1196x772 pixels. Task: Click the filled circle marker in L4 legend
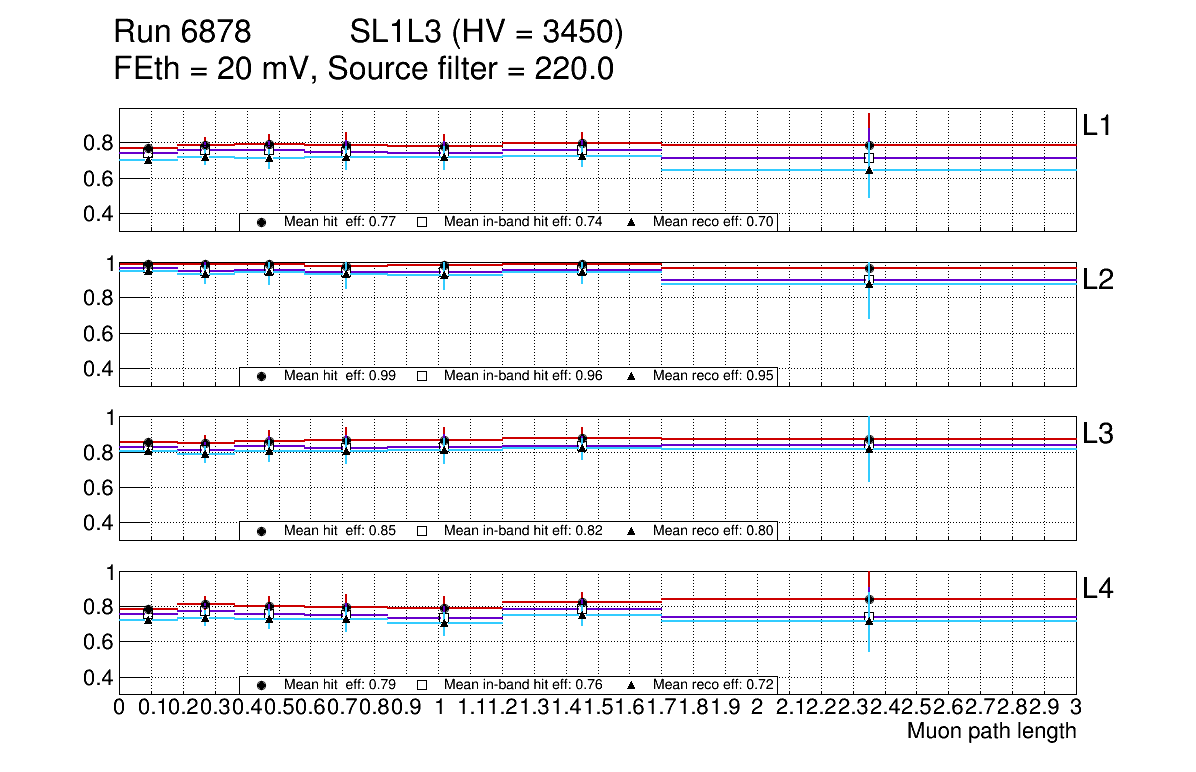click(261, 685)
